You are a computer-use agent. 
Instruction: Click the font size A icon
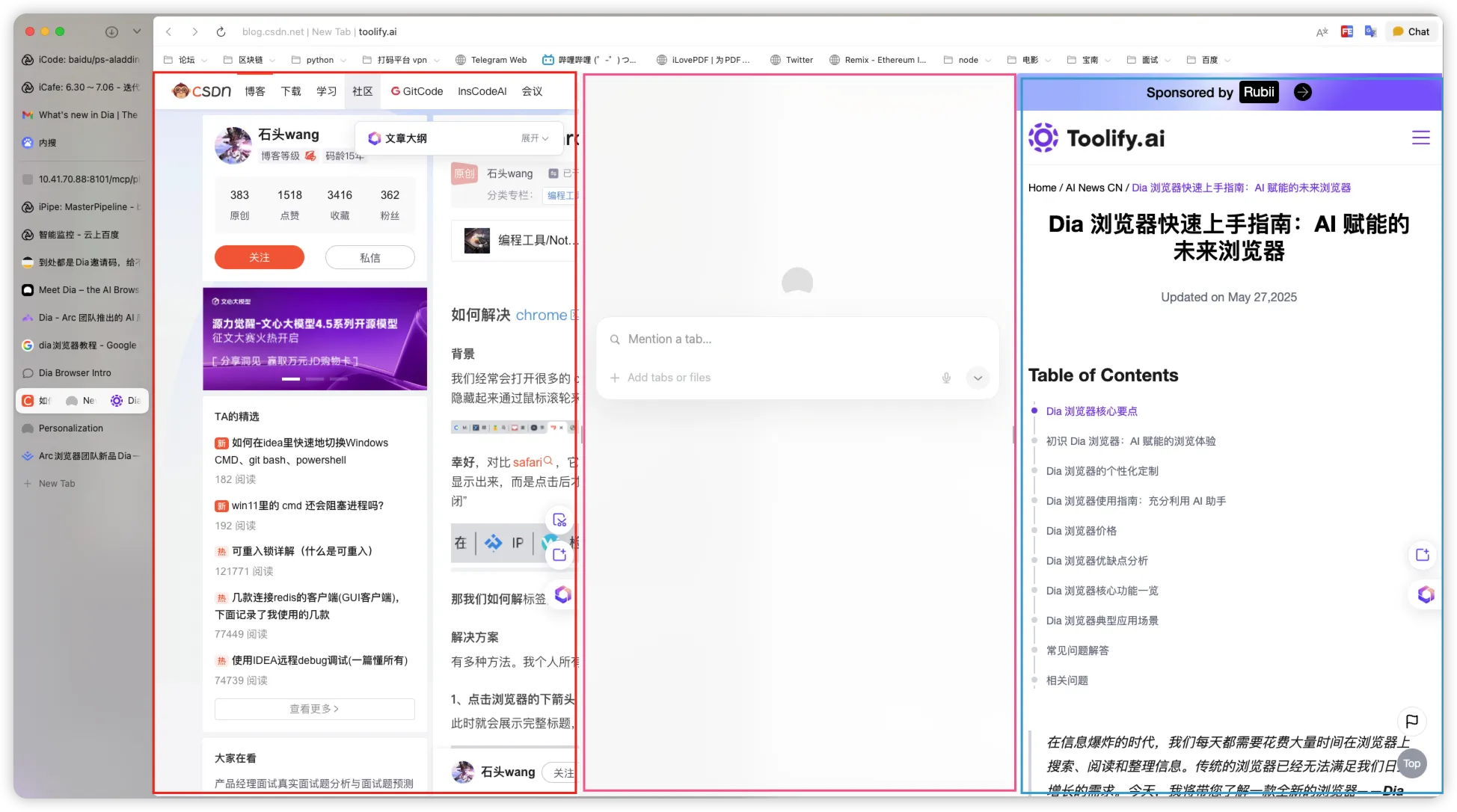(1322, 31)
